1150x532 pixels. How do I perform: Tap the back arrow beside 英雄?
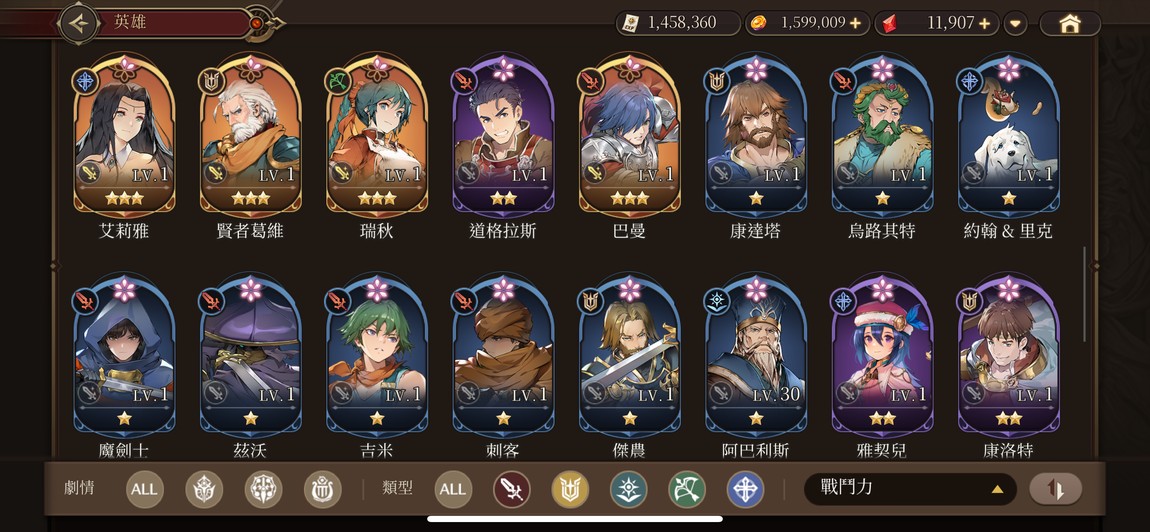tap(78, 22)
